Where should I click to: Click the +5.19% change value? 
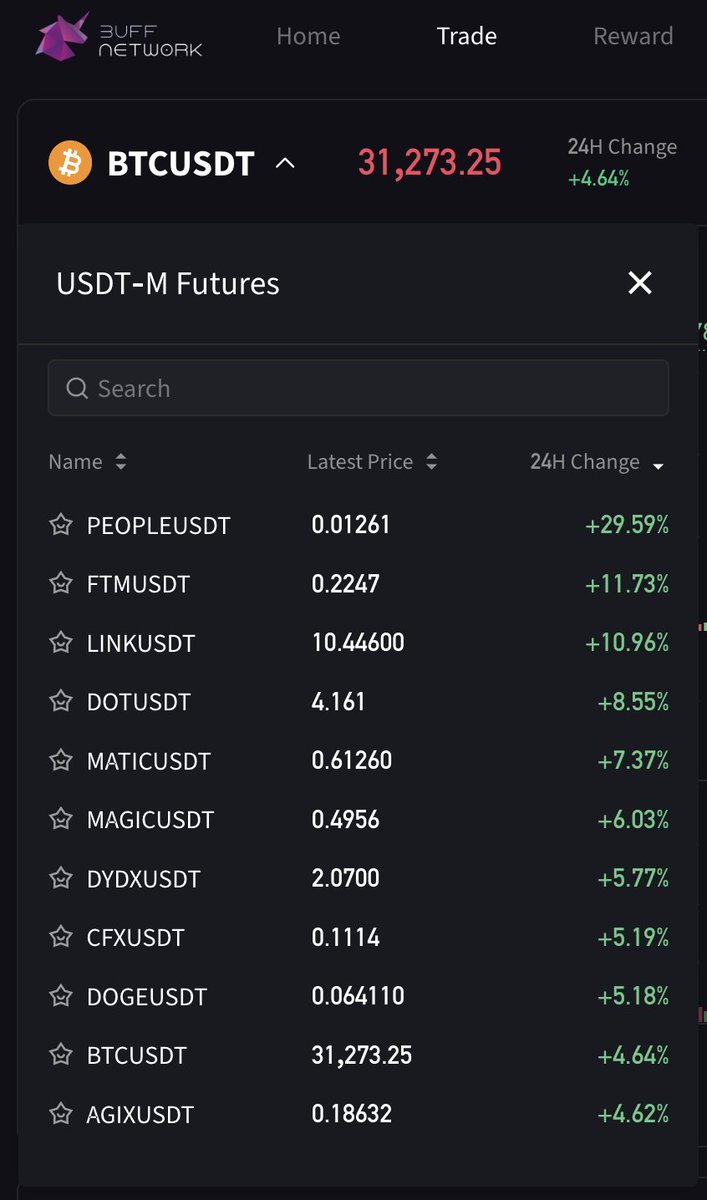(633, 937)
